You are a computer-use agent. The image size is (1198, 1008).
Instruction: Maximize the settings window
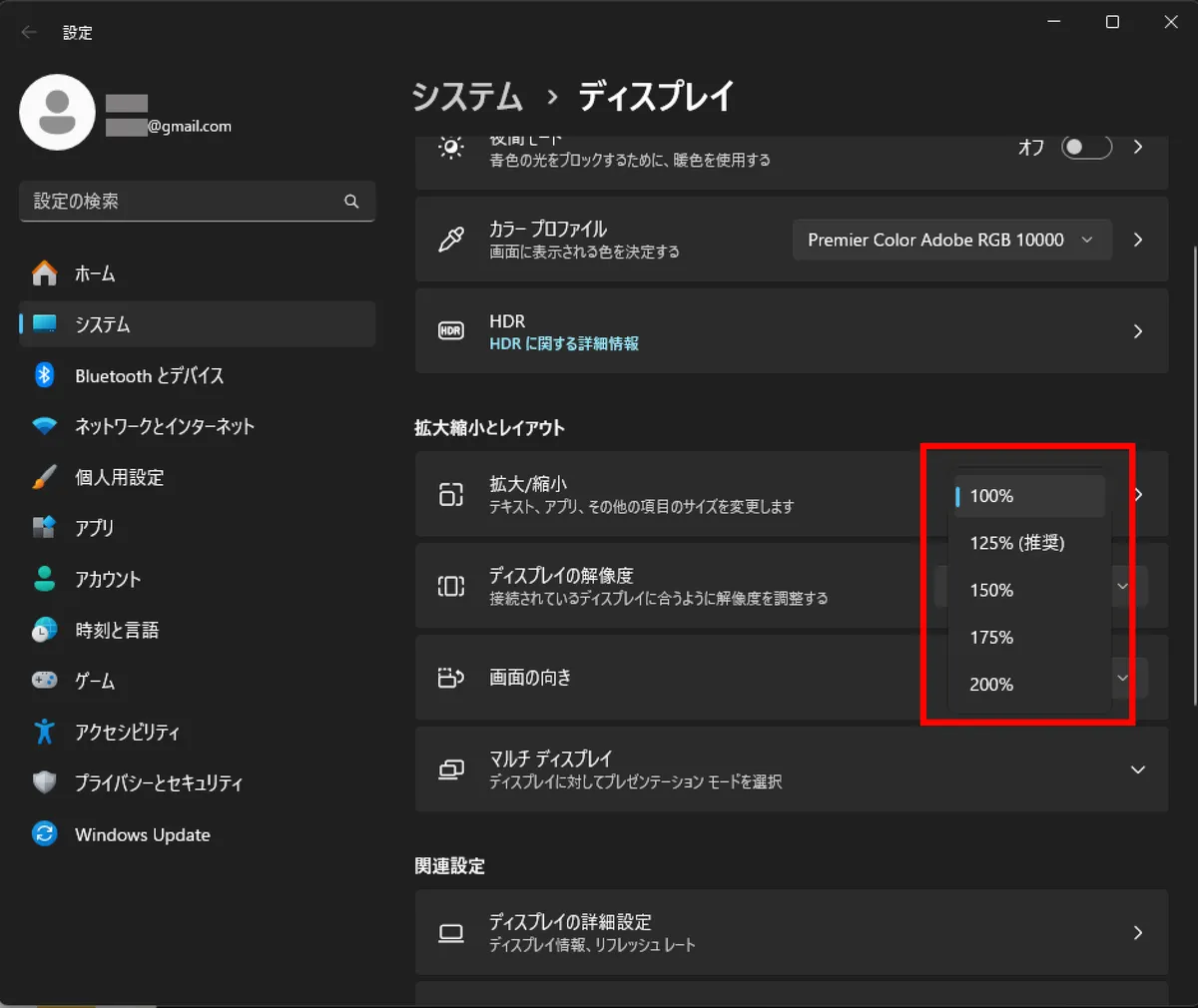(1112, 22)
